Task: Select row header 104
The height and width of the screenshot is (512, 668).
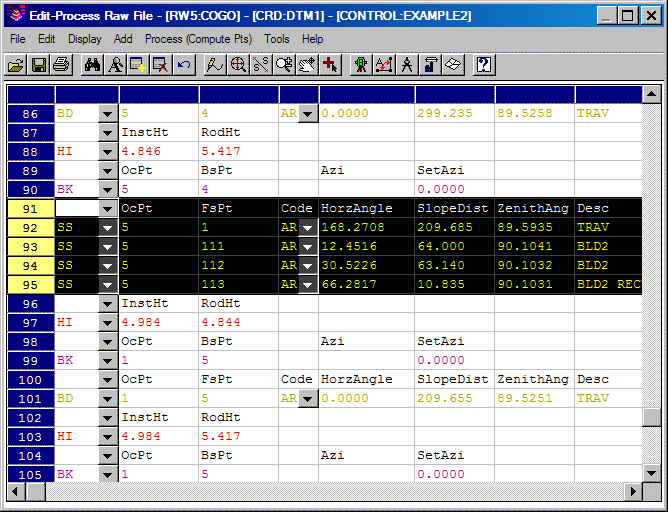Action: [x=31, y=456]
